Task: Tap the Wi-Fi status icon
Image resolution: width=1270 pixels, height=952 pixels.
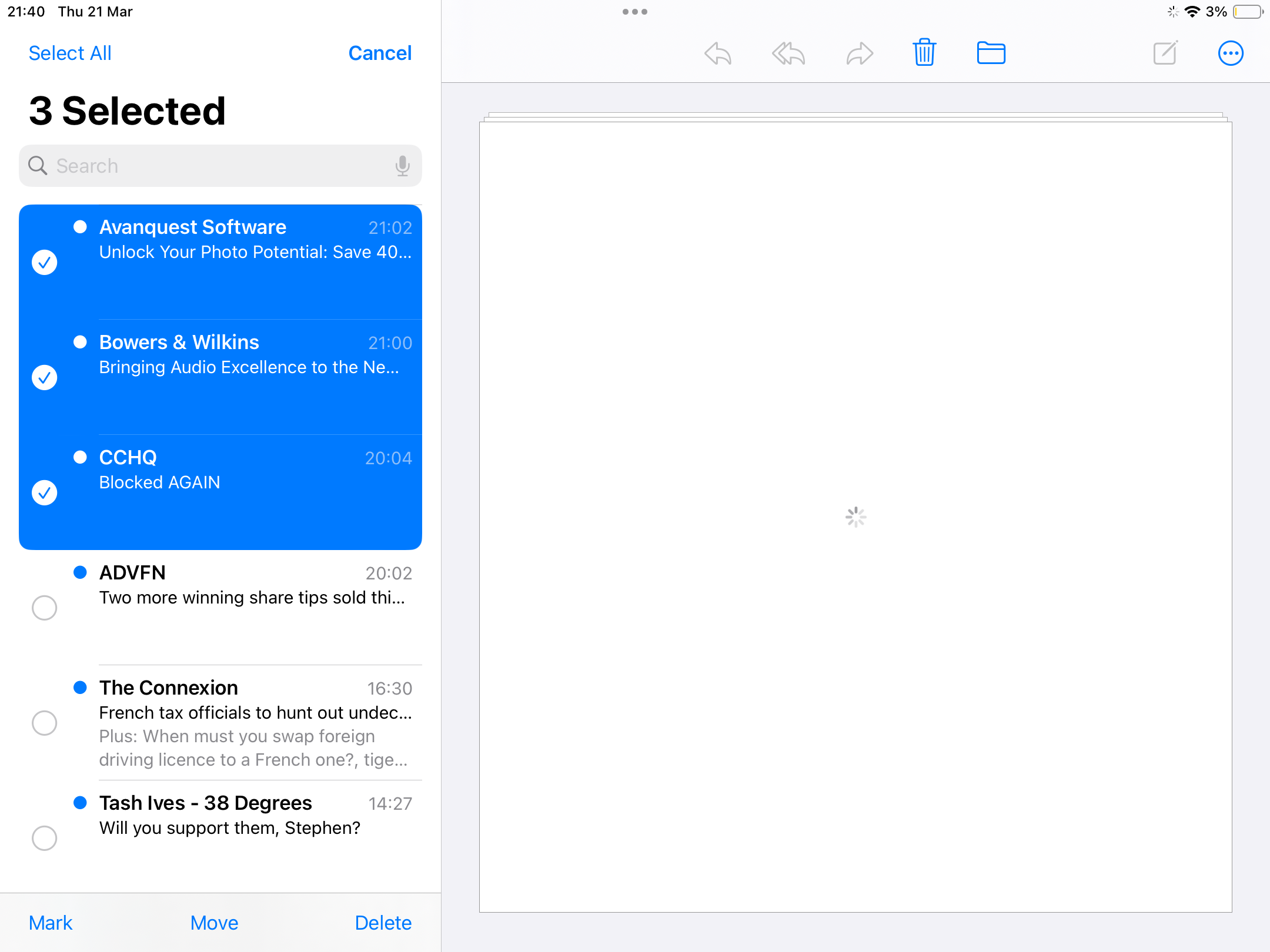Action: [1192, 12]
